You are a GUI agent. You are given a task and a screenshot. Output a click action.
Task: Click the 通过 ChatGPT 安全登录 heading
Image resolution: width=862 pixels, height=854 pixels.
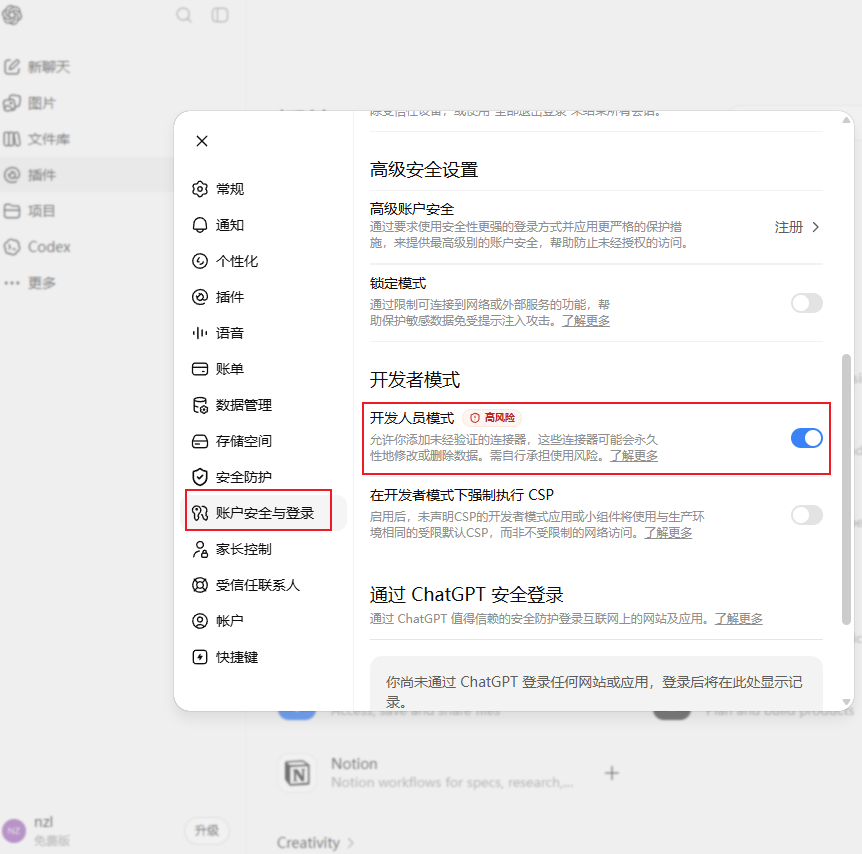[x=467, y=594]
